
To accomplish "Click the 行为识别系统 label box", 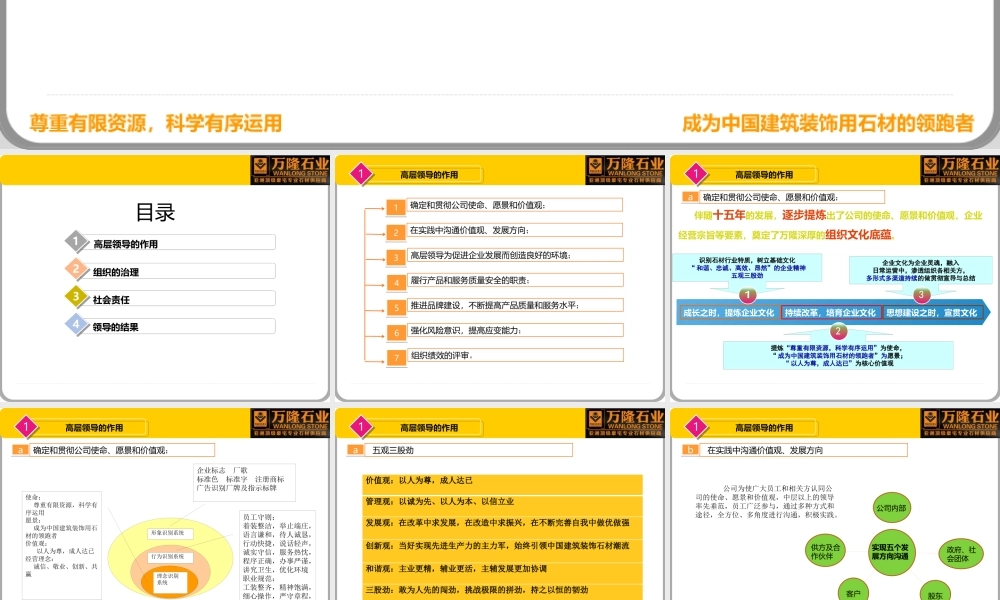I will click(168, 557).
